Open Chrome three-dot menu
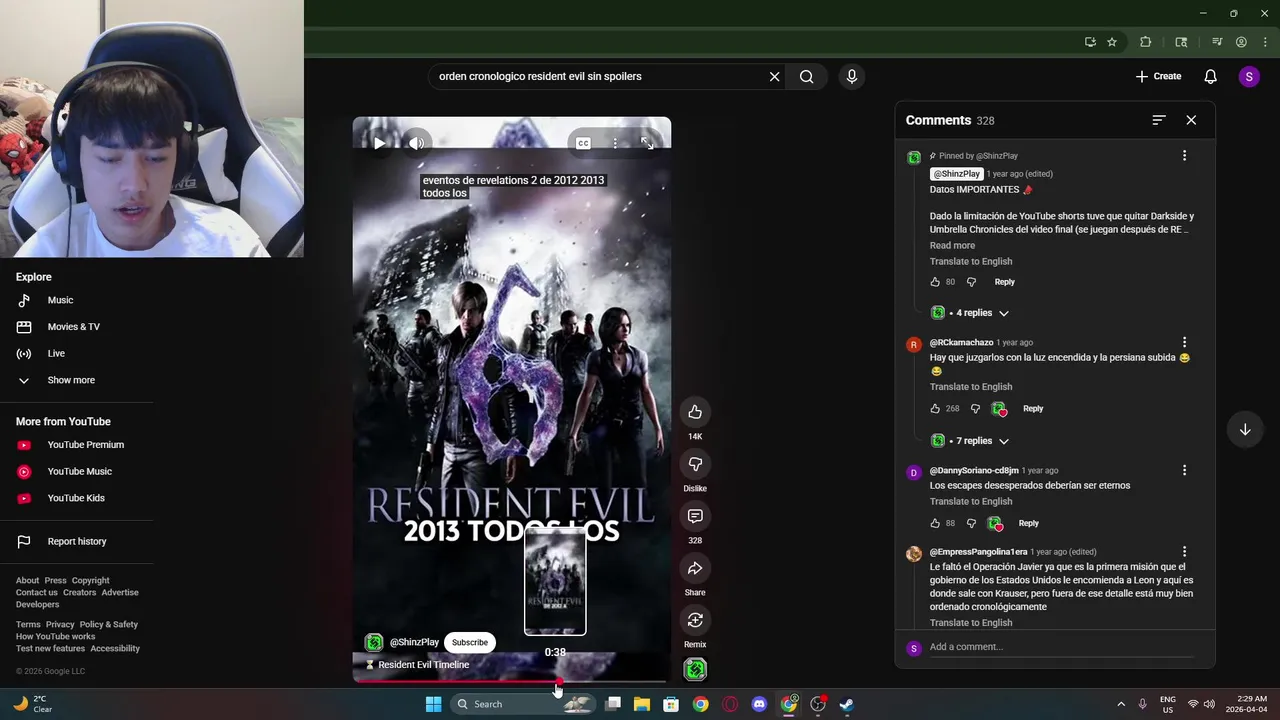 (1264, 42)
